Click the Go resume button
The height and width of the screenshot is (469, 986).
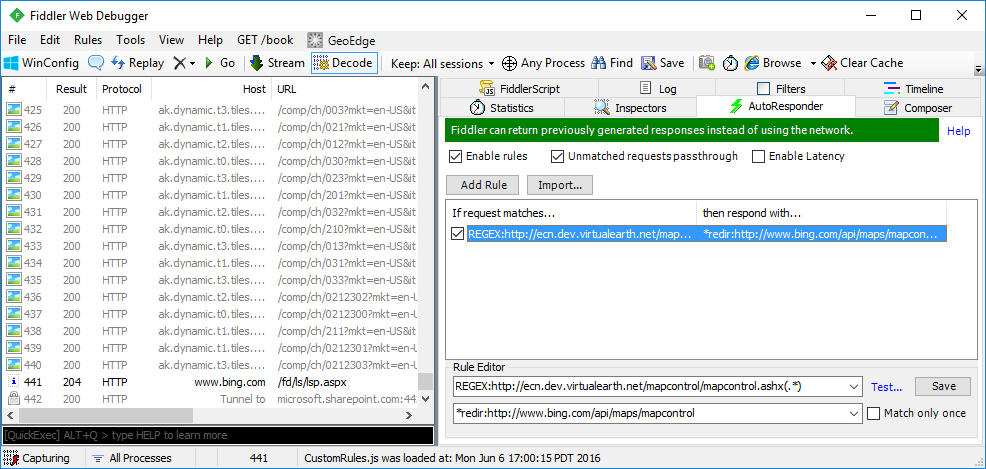pyautogui.click(x=220, y=63)
